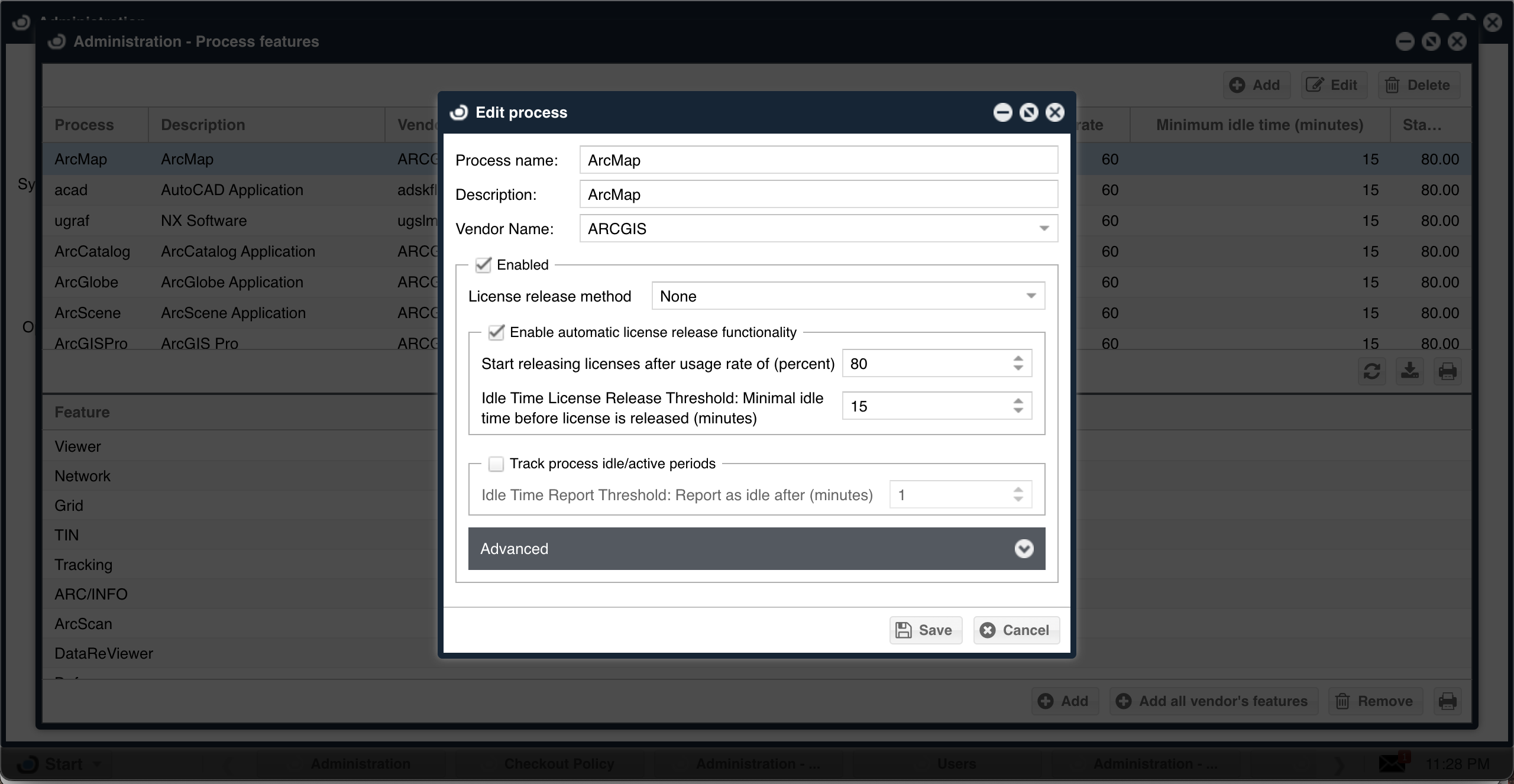Click the Description text field

(818, 195)
